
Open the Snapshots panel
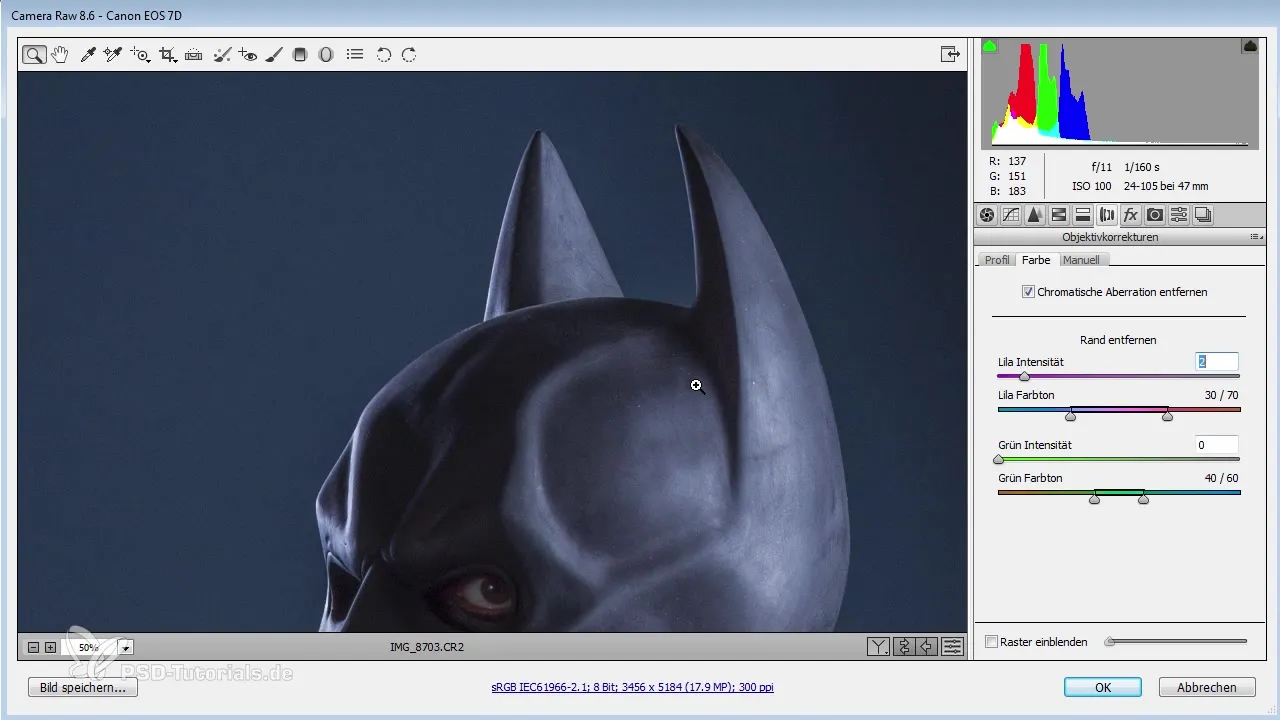point(1203,215)
